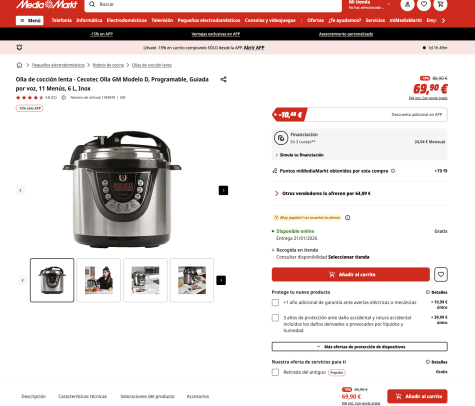Open the wishlist heart icon in header
This screenshot has width=475, height=406.
point(424,4)
